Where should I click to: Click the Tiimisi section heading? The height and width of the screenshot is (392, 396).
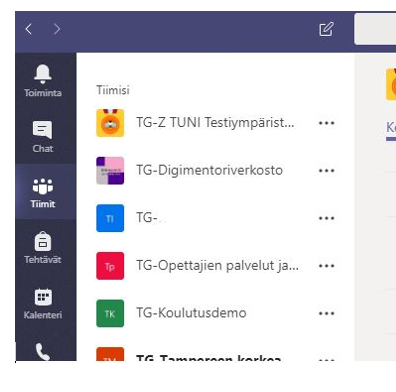click(x=113, y=90)
